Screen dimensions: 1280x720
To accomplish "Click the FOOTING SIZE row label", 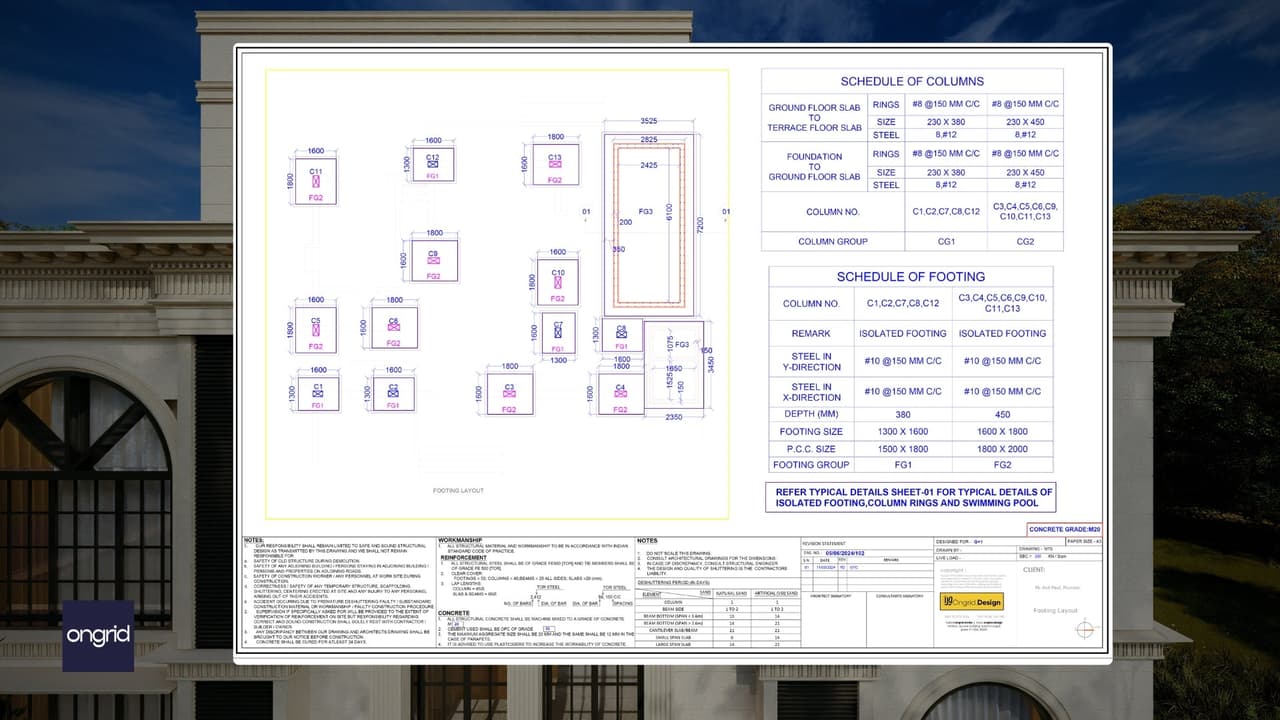I will pos(811,431).
